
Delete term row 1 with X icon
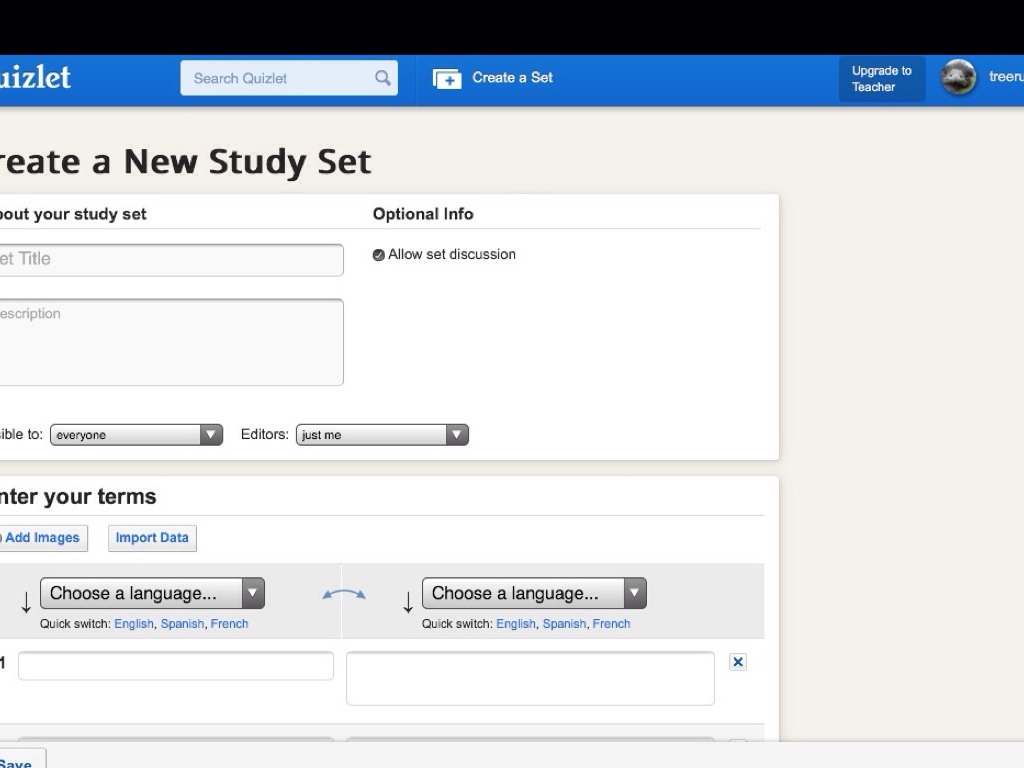coord(738,662)
